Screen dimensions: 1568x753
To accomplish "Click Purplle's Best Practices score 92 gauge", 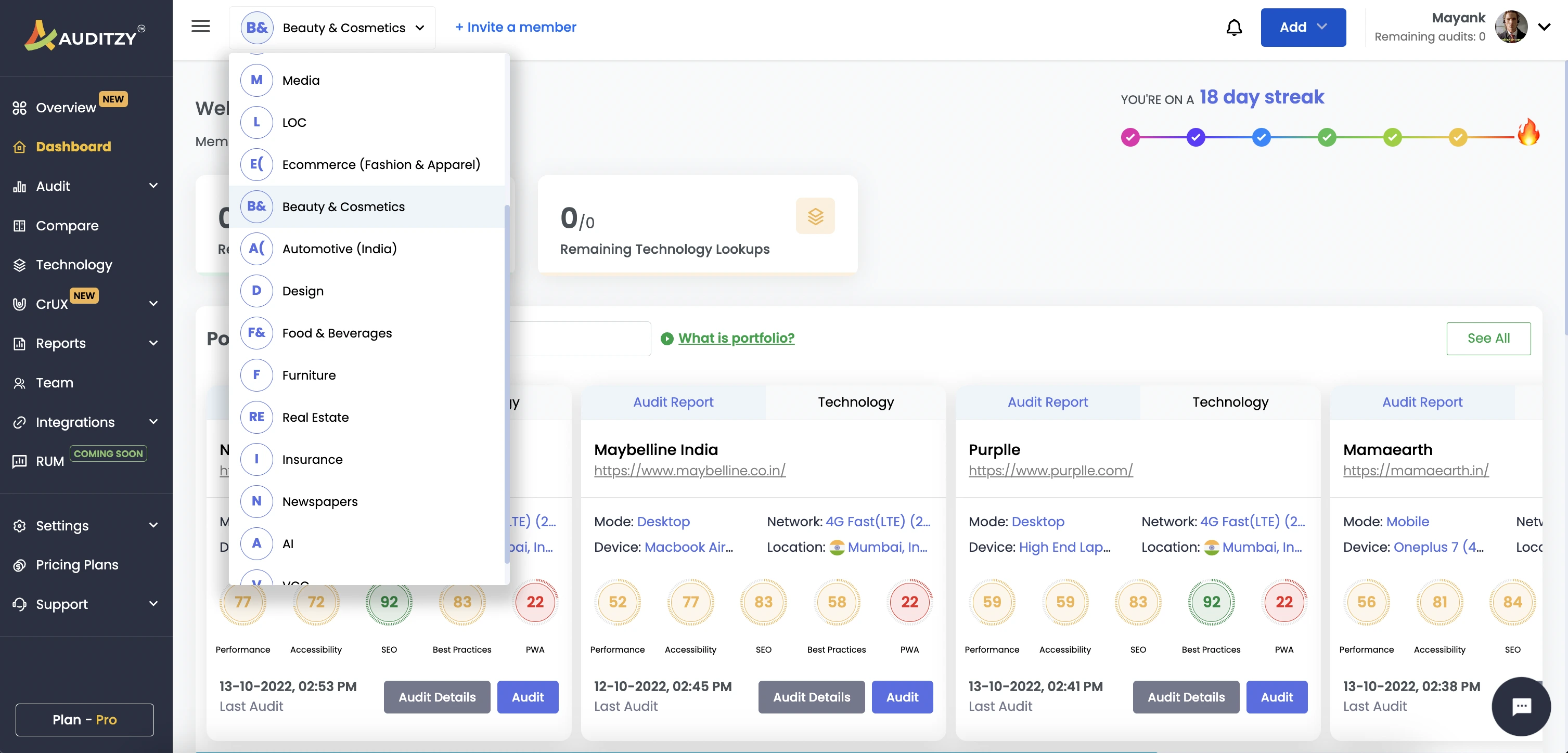I will [x=1211, y=602].
